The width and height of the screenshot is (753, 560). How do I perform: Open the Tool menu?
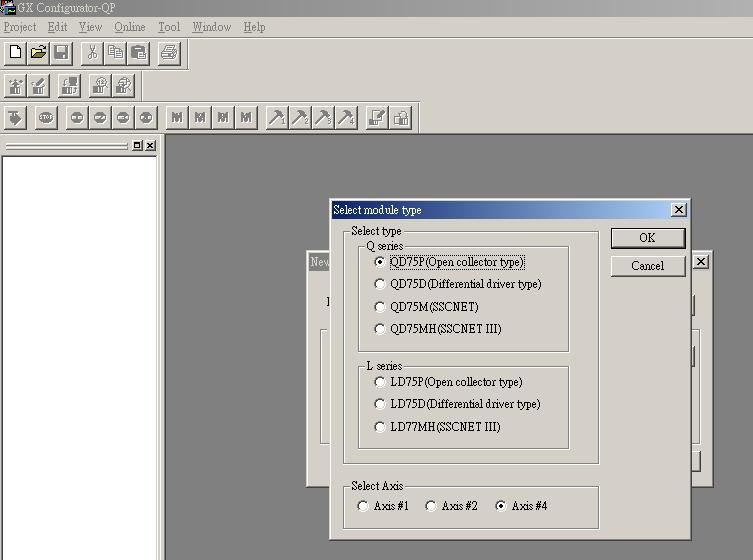(169, 27)
